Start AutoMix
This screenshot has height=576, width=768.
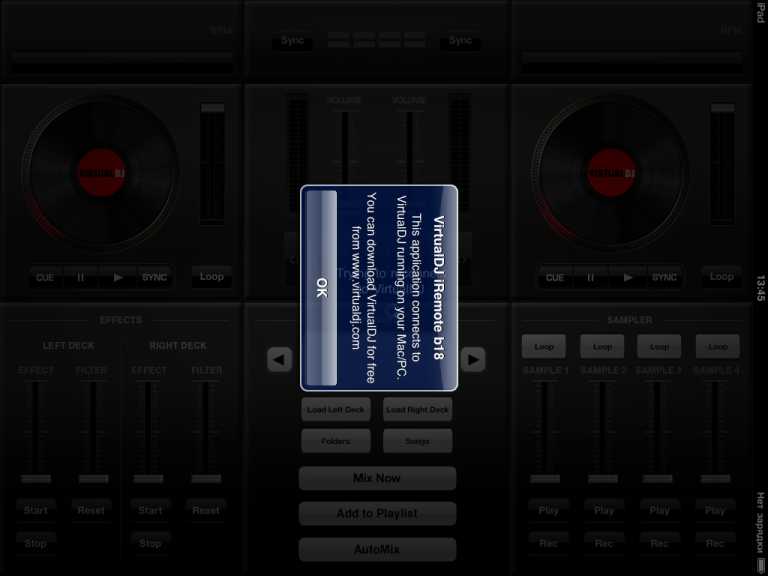pos(377,550)
